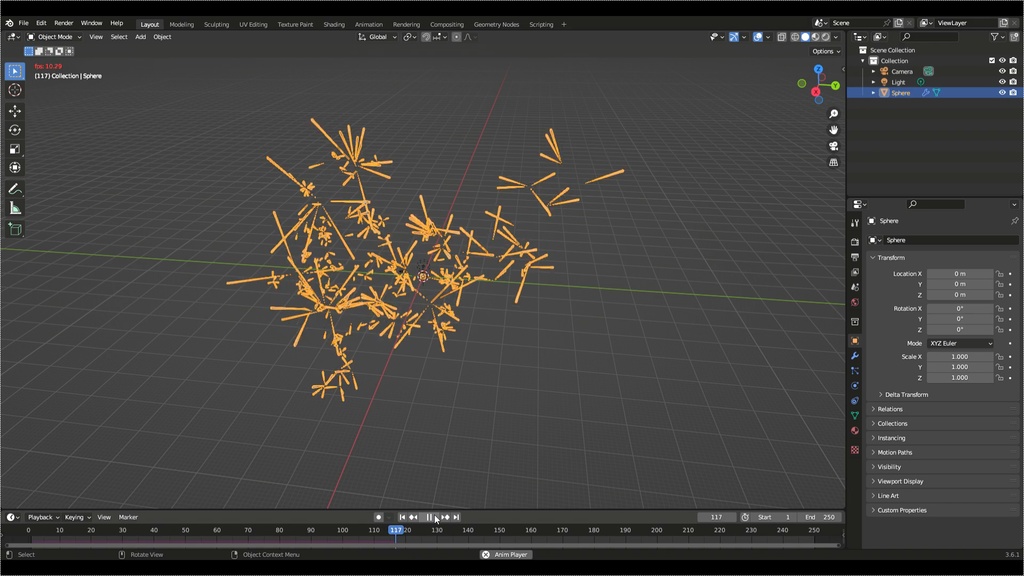Image resolution: width=1024 pixels, height=576 pixels.
Task: Open the Particles properties tab
Action: pos(855,371)
